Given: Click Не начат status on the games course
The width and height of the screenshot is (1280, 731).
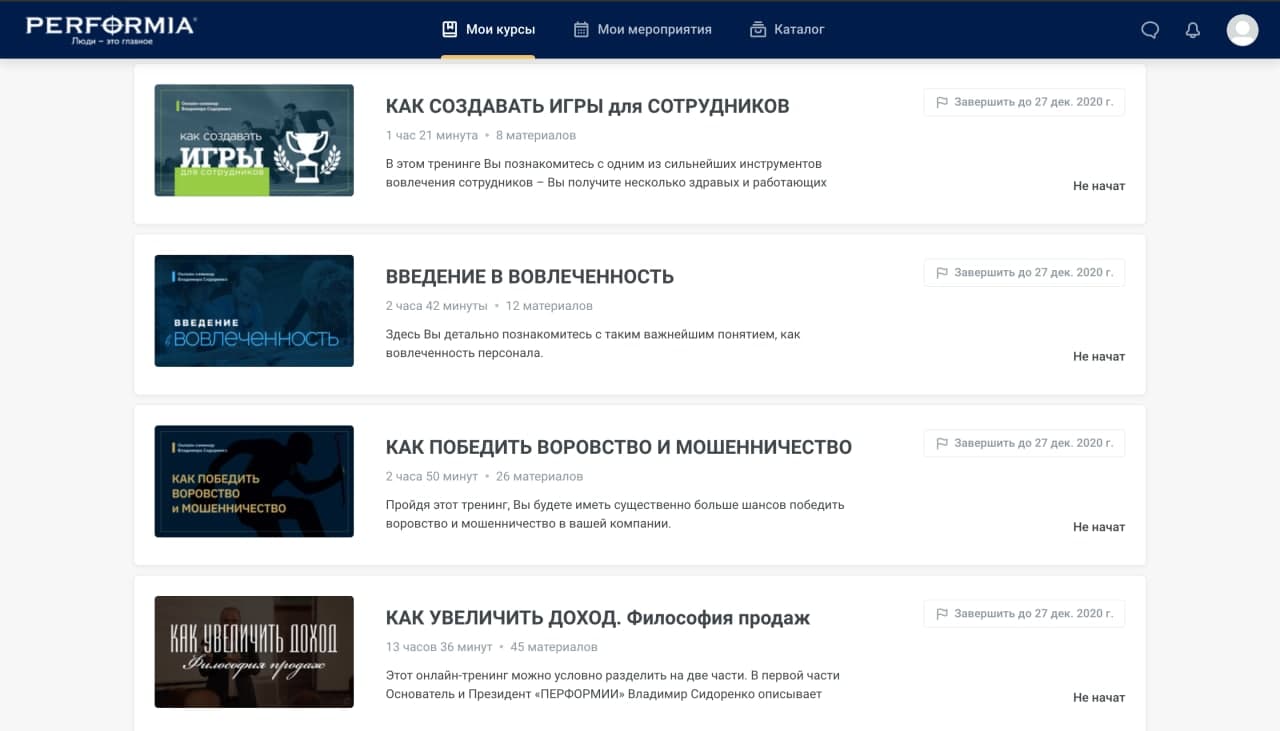Looking at the screenshot, I should pyautogui.click(x=1099, y=186).
